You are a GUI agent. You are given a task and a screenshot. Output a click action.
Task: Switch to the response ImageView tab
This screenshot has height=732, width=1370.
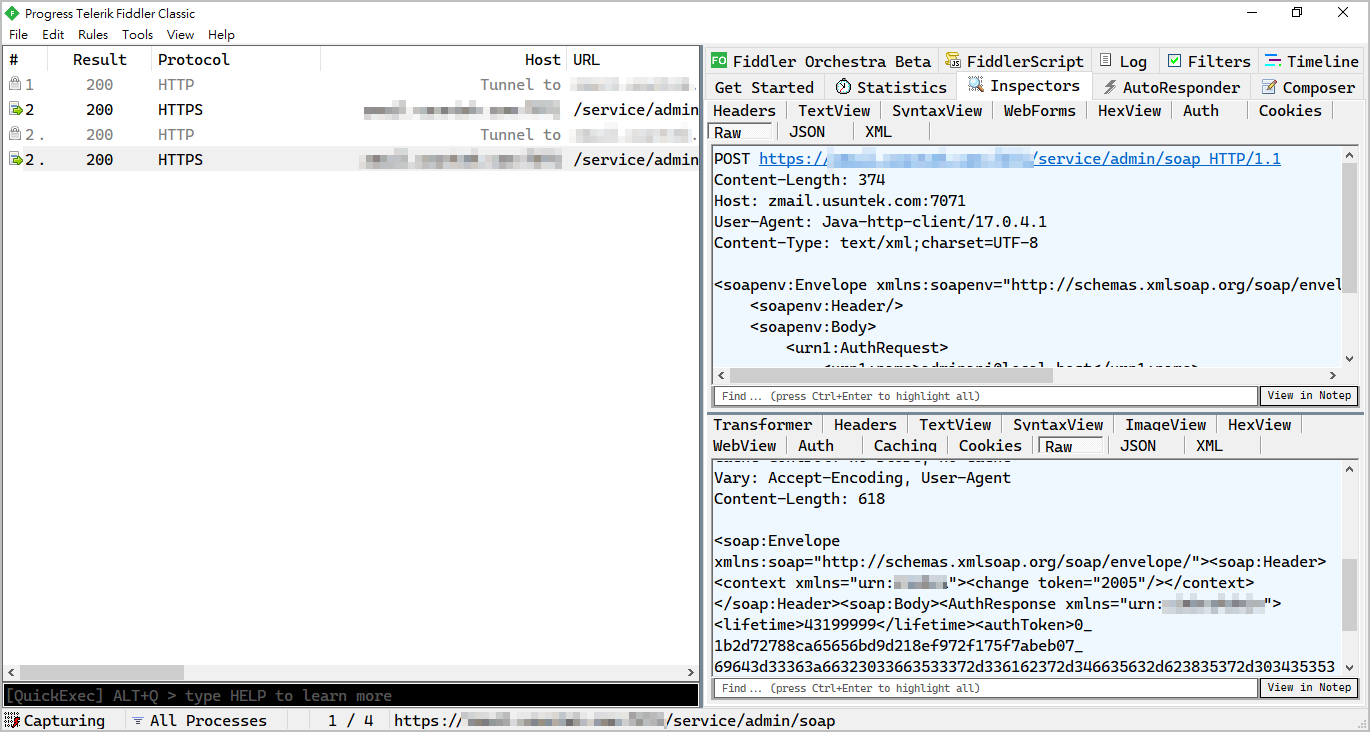(x=1165, y=425)
